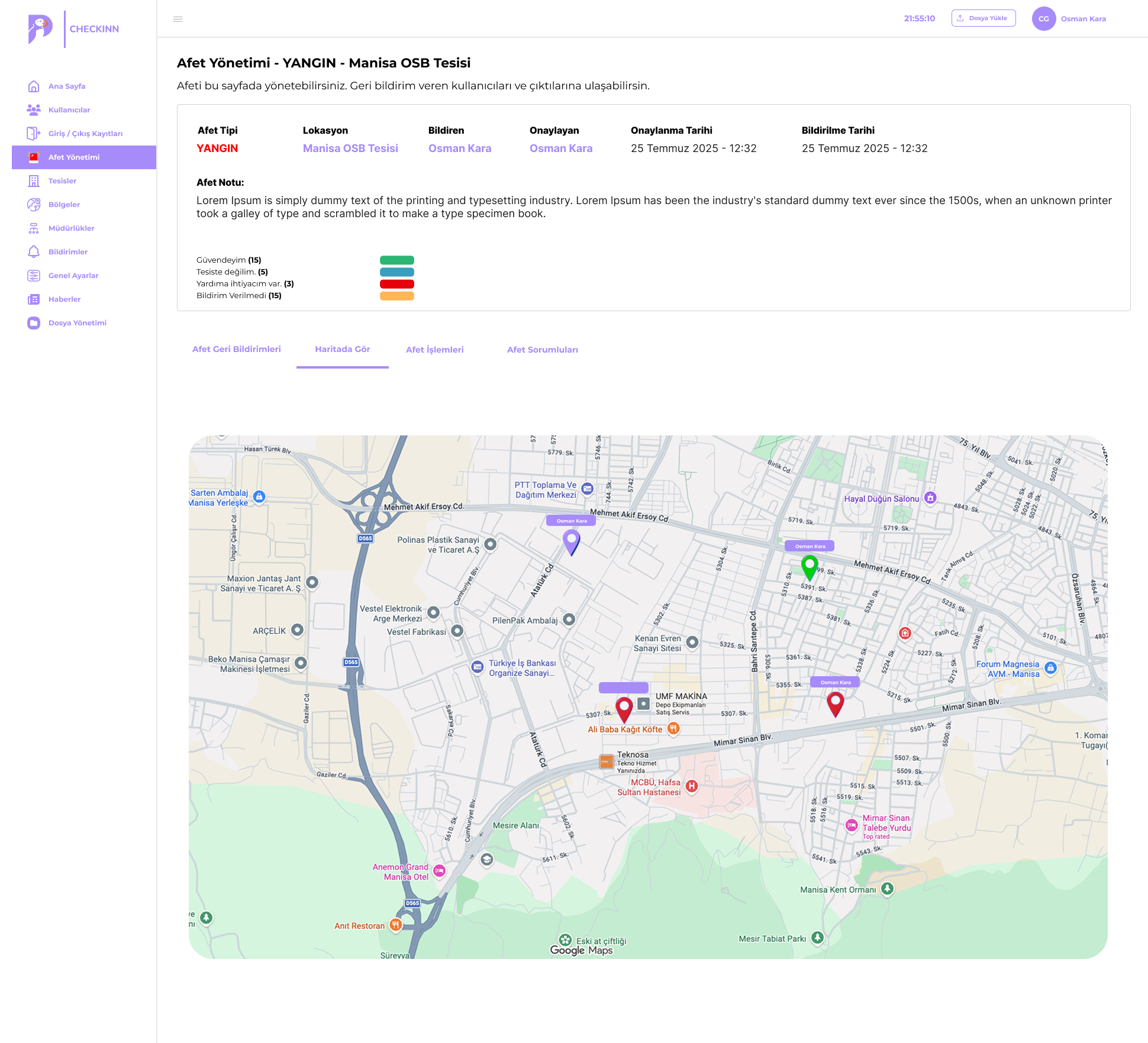The height and width of the screenshot is (1043, 1148).
Task: Open the CG user avatar
Action: click(1043, 19)
